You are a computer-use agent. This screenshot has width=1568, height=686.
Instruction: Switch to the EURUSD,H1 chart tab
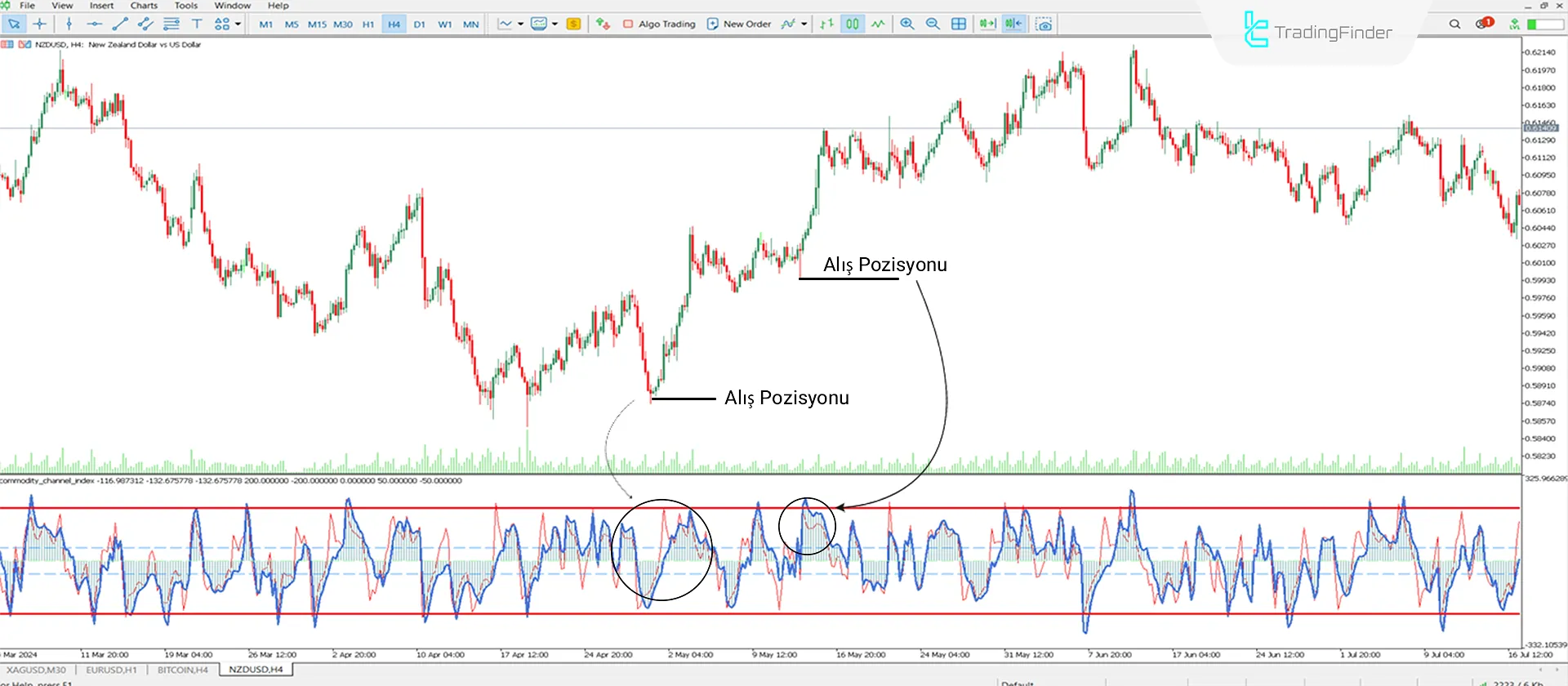tap(111, 670)
